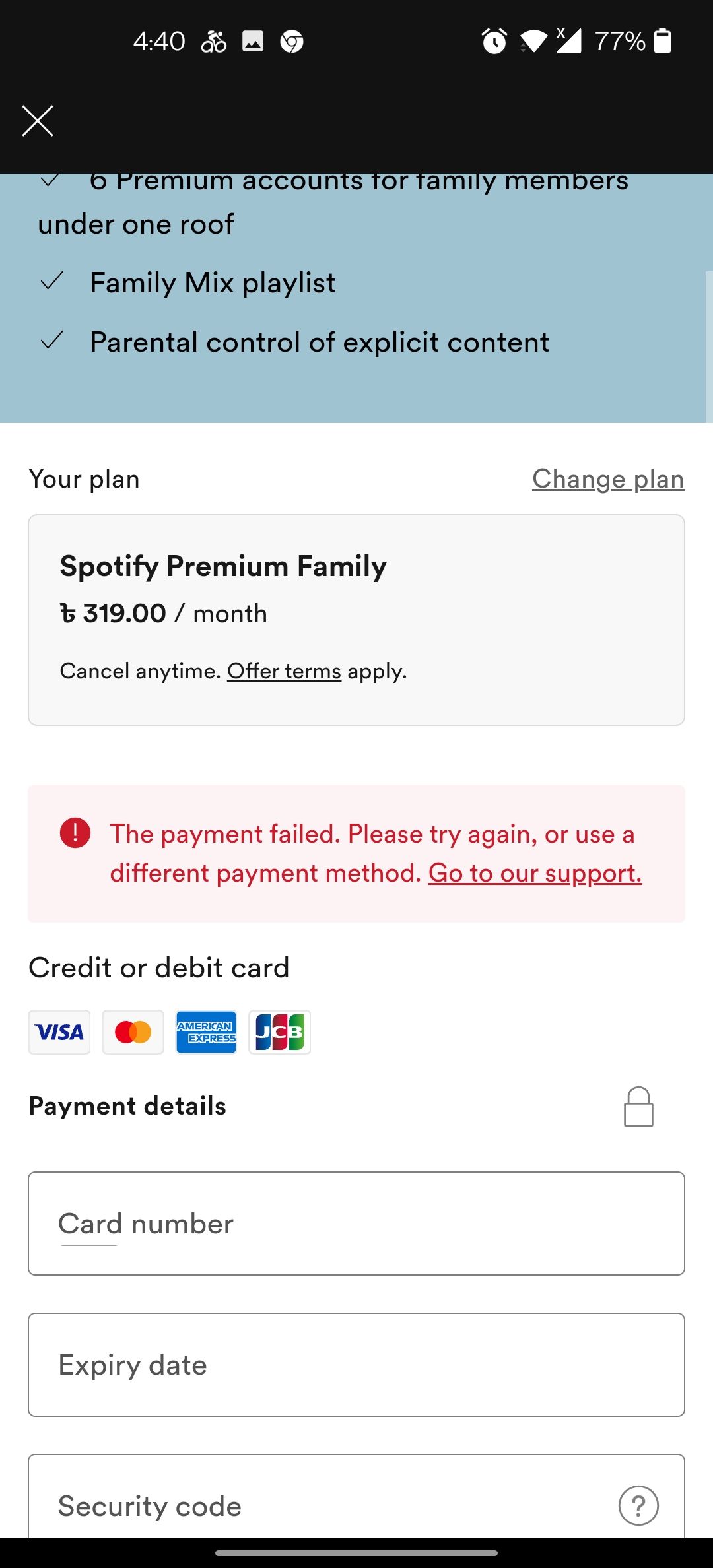713x1568 pixels.
Task: Tap the Family Mix playlist checkmark
Action: coord(51,282)
